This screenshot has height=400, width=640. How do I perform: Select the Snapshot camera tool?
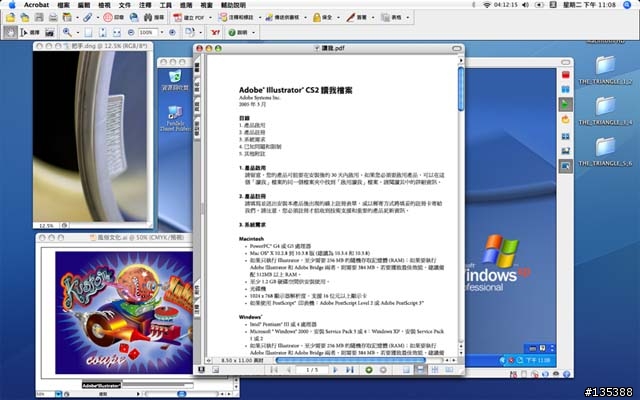(50, 32)
